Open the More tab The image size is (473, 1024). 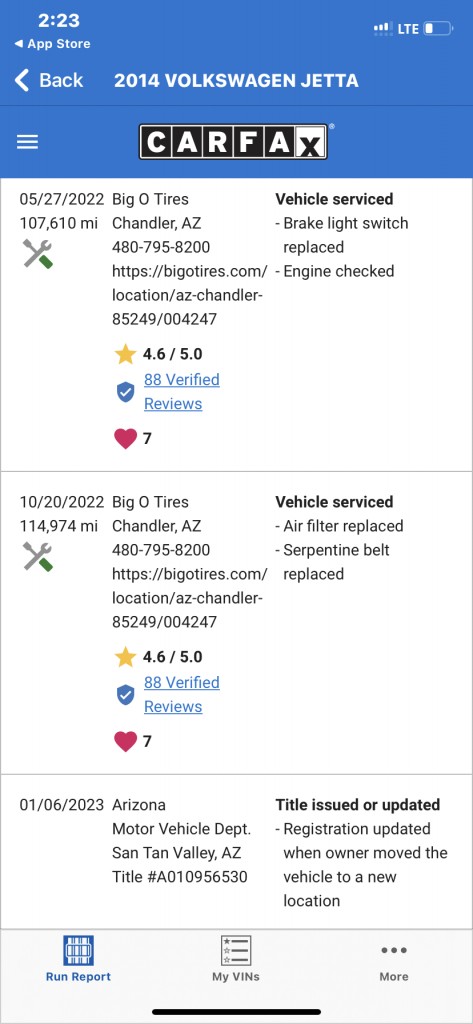[x=394, y=959]
